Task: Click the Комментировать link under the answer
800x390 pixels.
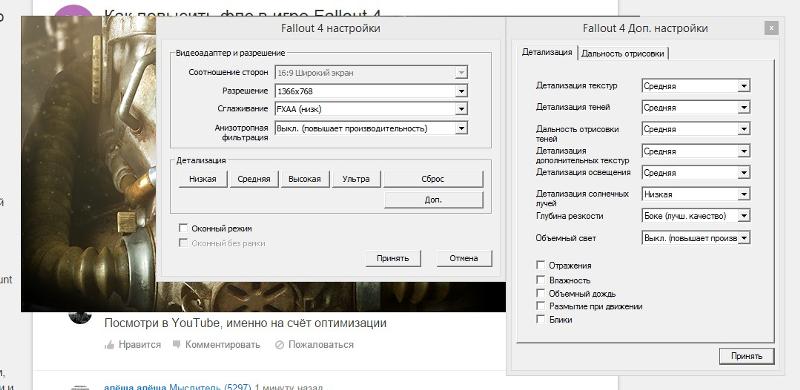Action: point(222,345)
